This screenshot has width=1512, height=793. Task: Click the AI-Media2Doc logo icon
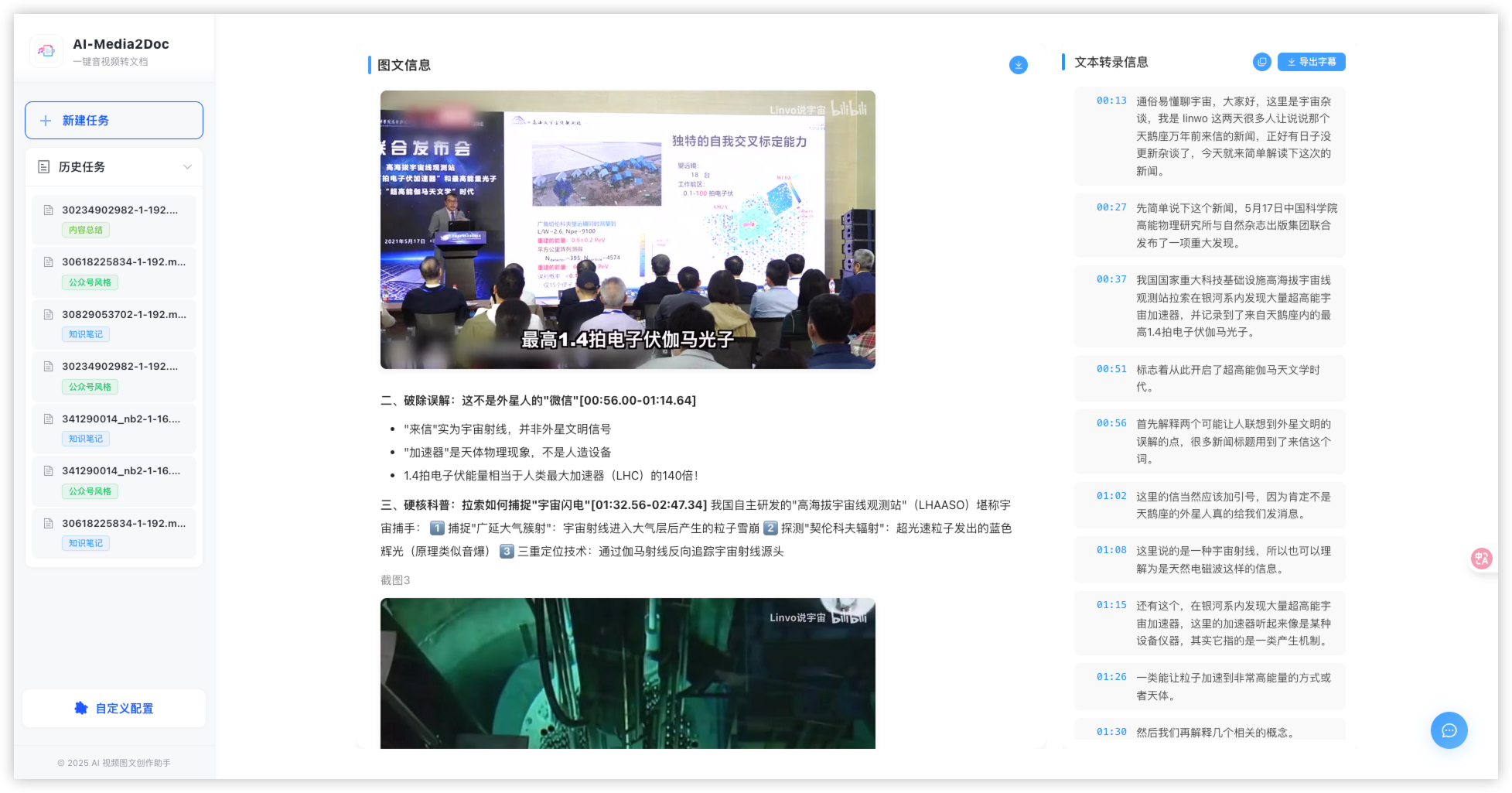tap(46, 51)
